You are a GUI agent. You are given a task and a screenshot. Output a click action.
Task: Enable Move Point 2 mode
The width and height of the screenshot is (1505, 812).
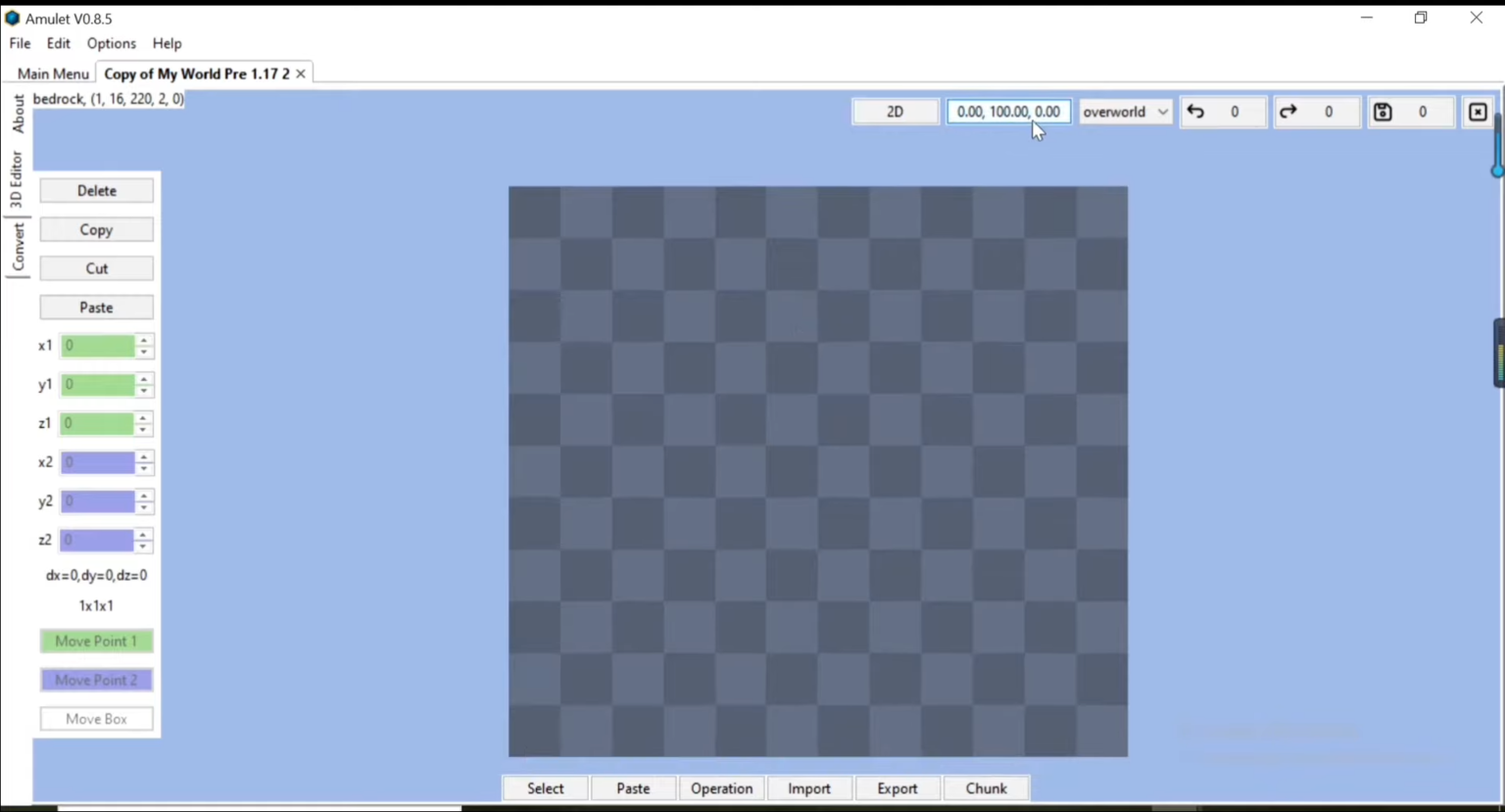(96, 680)
